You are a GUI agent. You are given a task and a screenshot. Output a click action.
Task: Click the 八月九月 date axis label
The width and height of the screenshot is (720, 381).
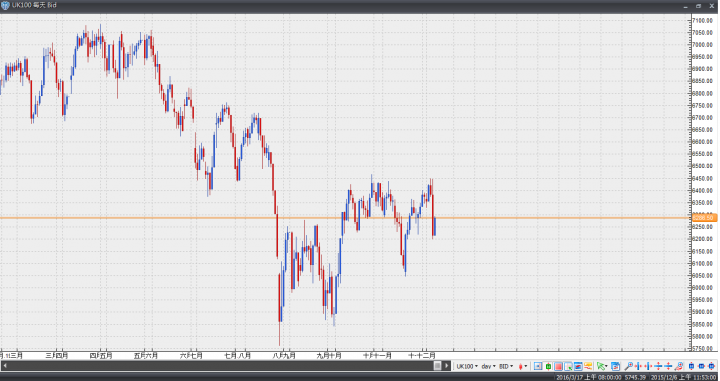[x=284, y=356]
